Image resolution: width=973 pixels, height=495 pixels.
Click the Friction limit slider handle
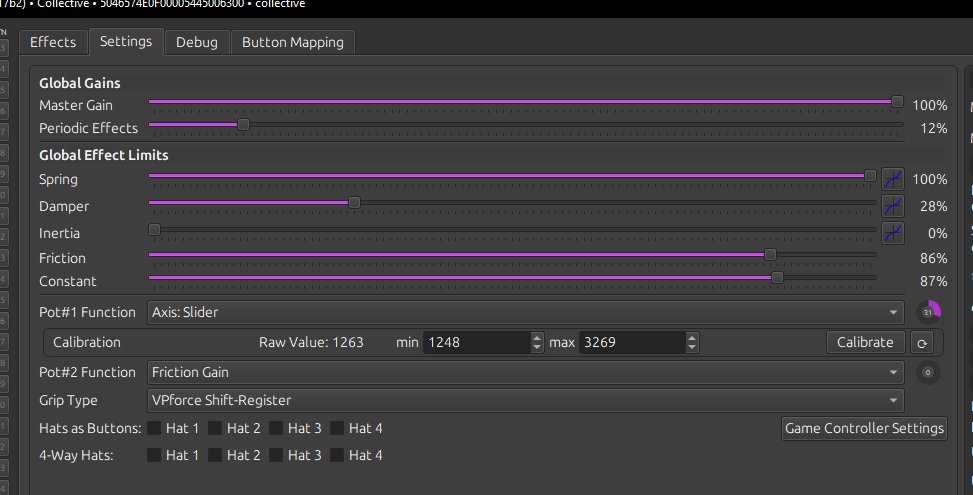[x=770, y=254]
